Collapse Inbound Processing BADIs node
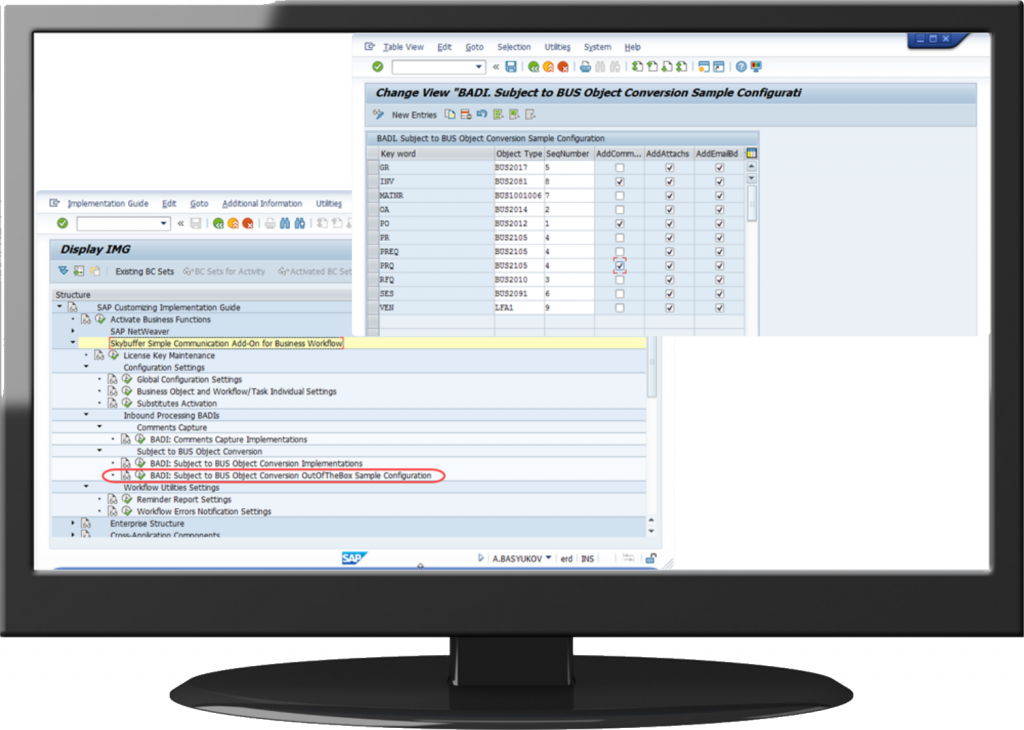 [86, 414]
